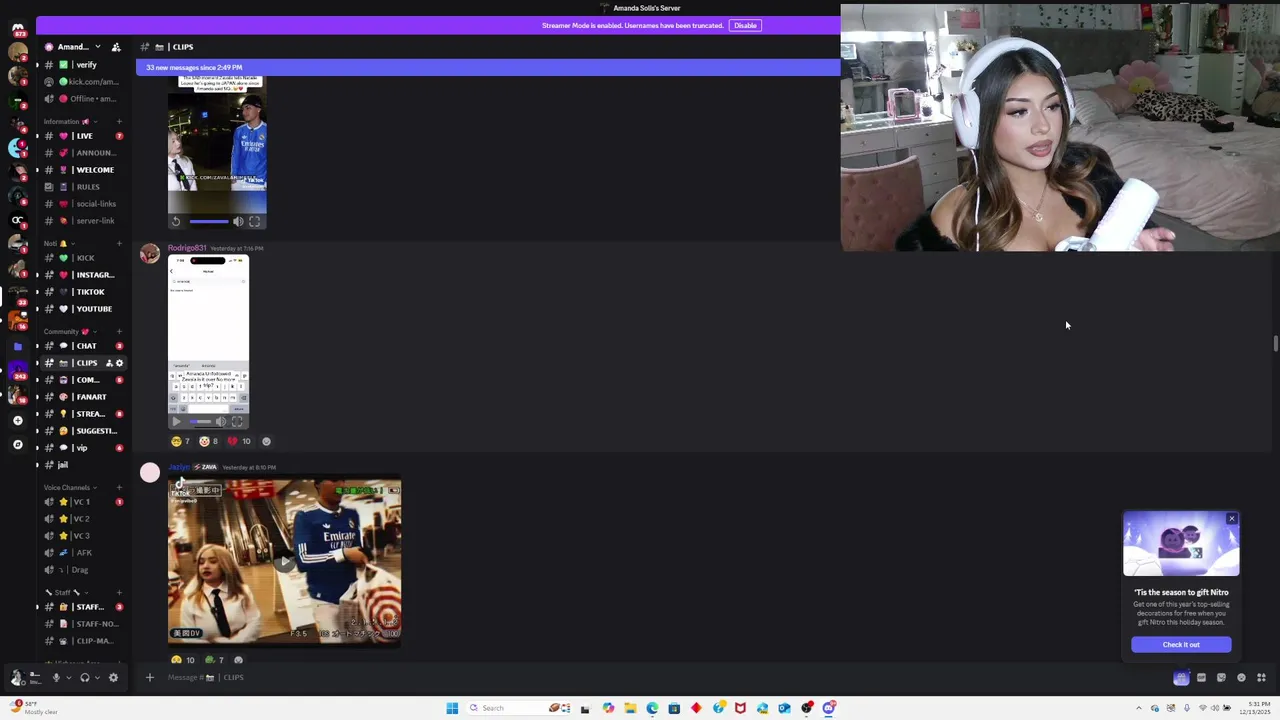Open the LIVE channel
Viewport: 1280px width, 720px height.
tap(82, 136)
